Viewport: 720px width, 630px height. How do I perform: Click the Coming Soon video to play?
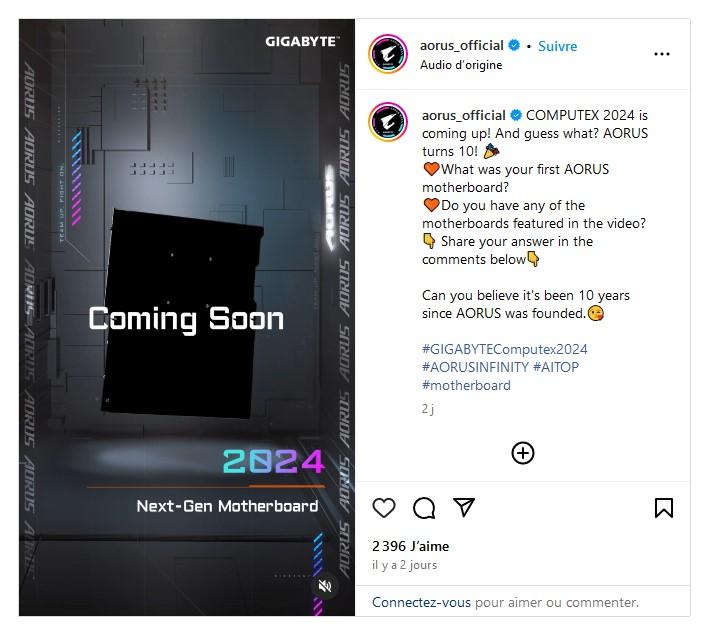(186, 317)
